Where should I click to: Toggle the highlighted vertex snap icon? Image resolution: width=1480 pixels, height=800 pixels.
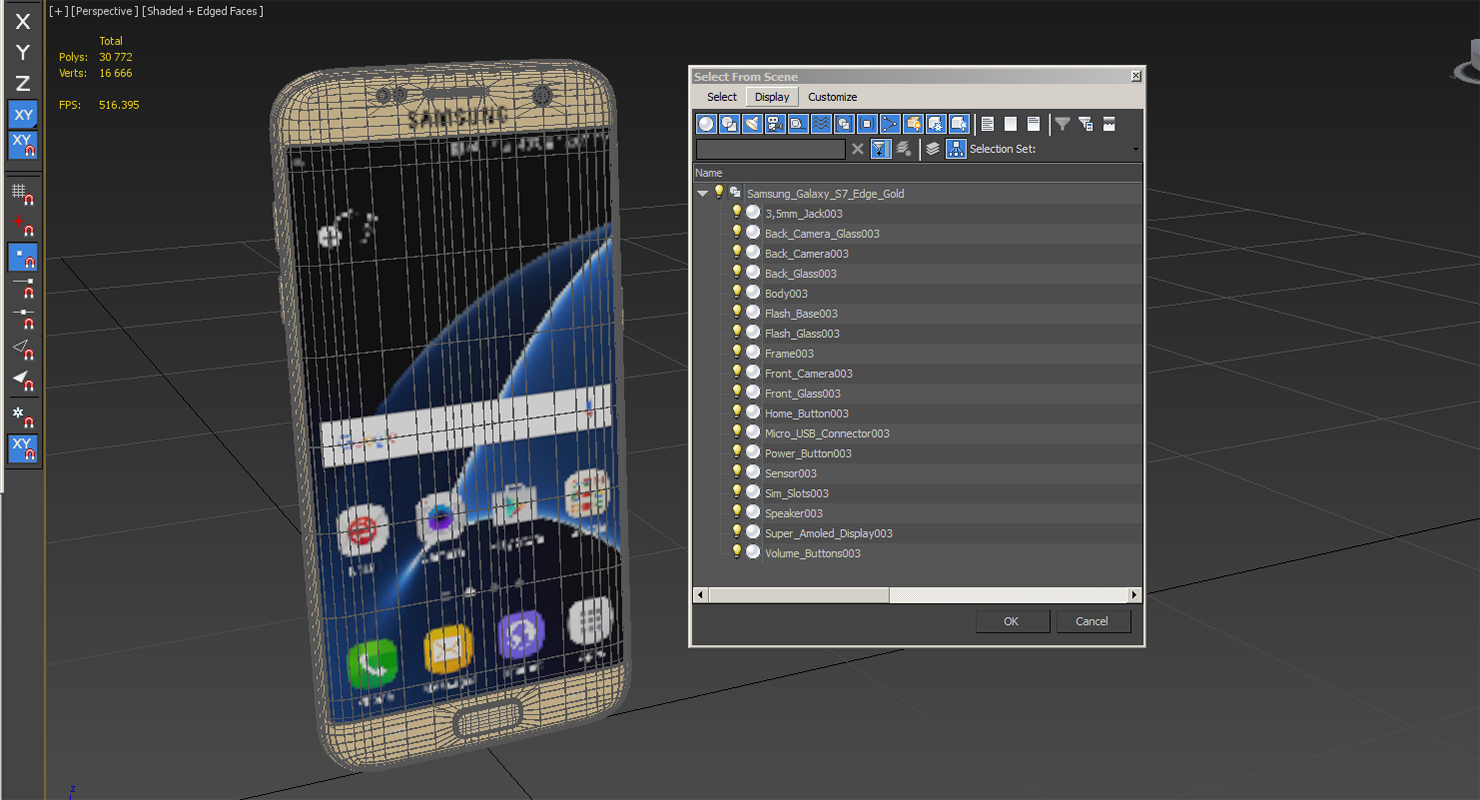pos(23,257)
